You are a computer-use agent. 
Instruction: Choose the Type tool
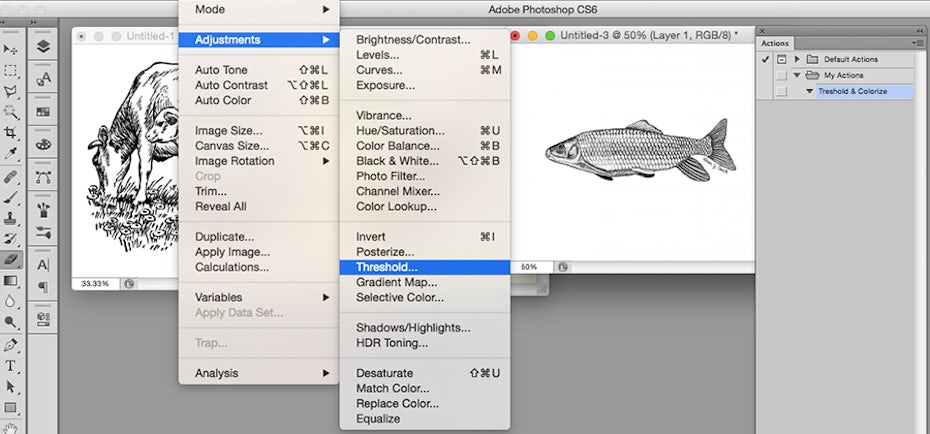[11, 365]
